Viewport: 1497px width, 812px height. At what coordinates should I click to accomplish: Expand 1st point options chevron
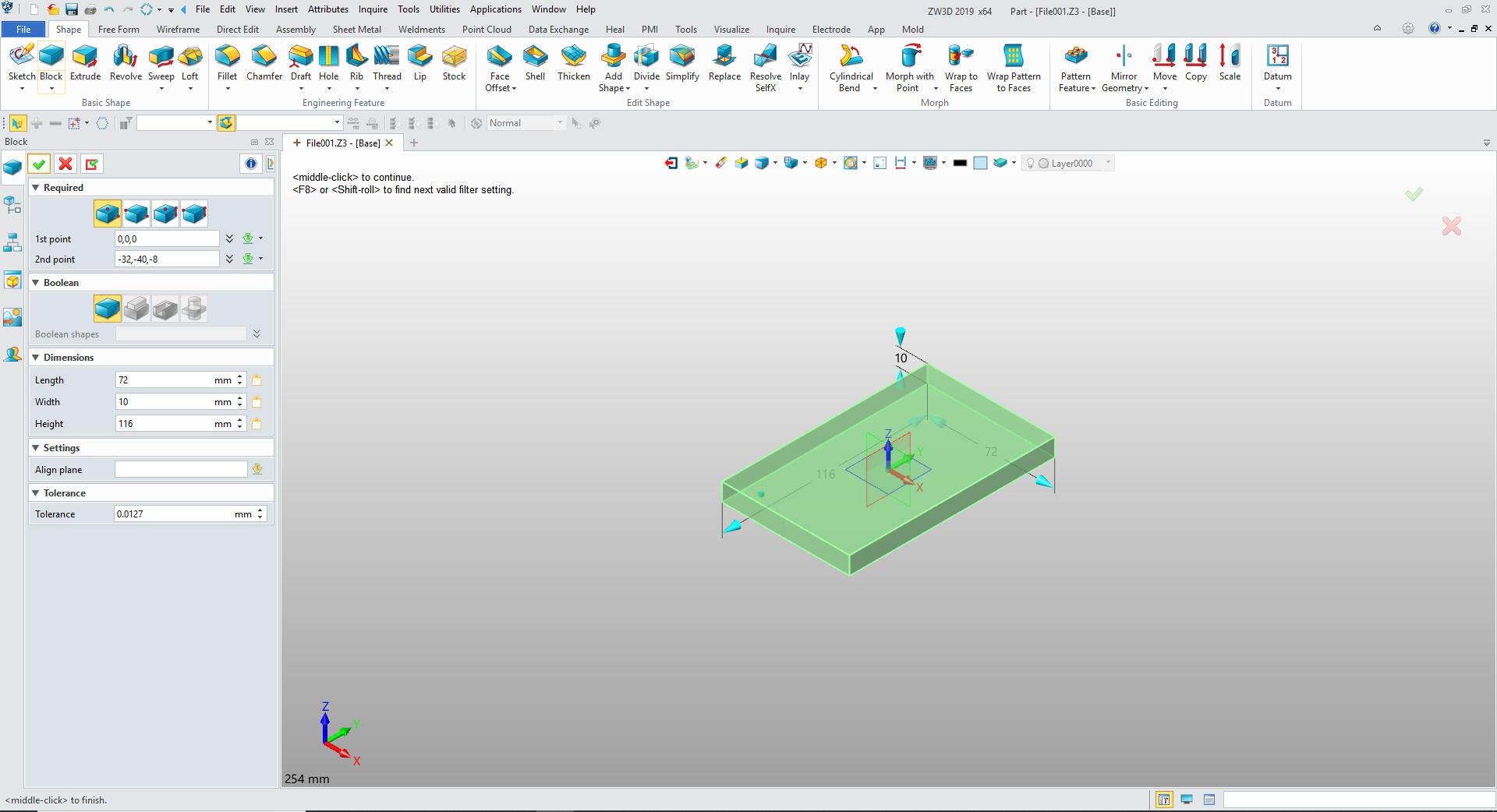[x=229, y=239]
